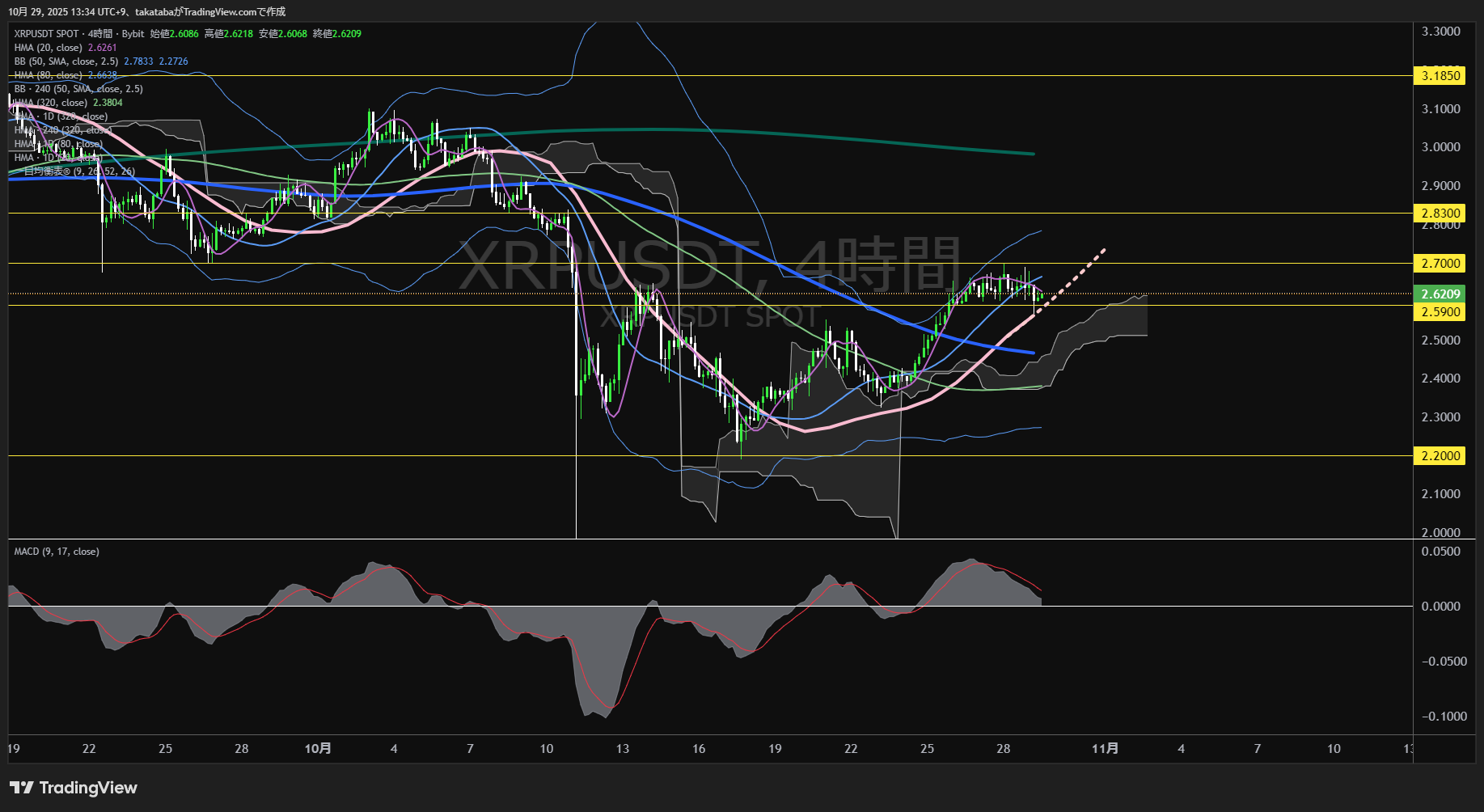Click the MACD (9, 17, close) legend label

56,551
